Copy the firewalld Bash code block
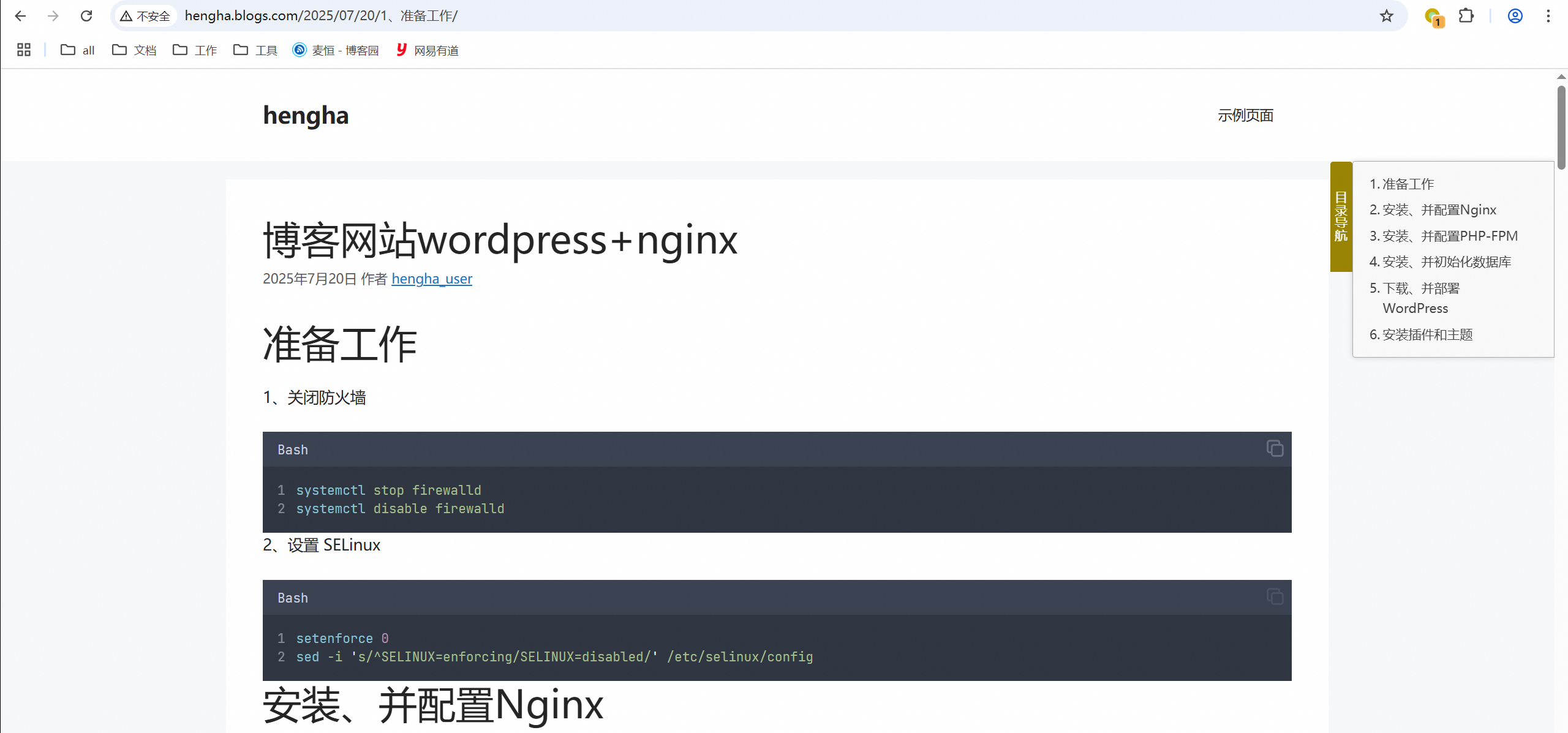 pos(1275,449)
